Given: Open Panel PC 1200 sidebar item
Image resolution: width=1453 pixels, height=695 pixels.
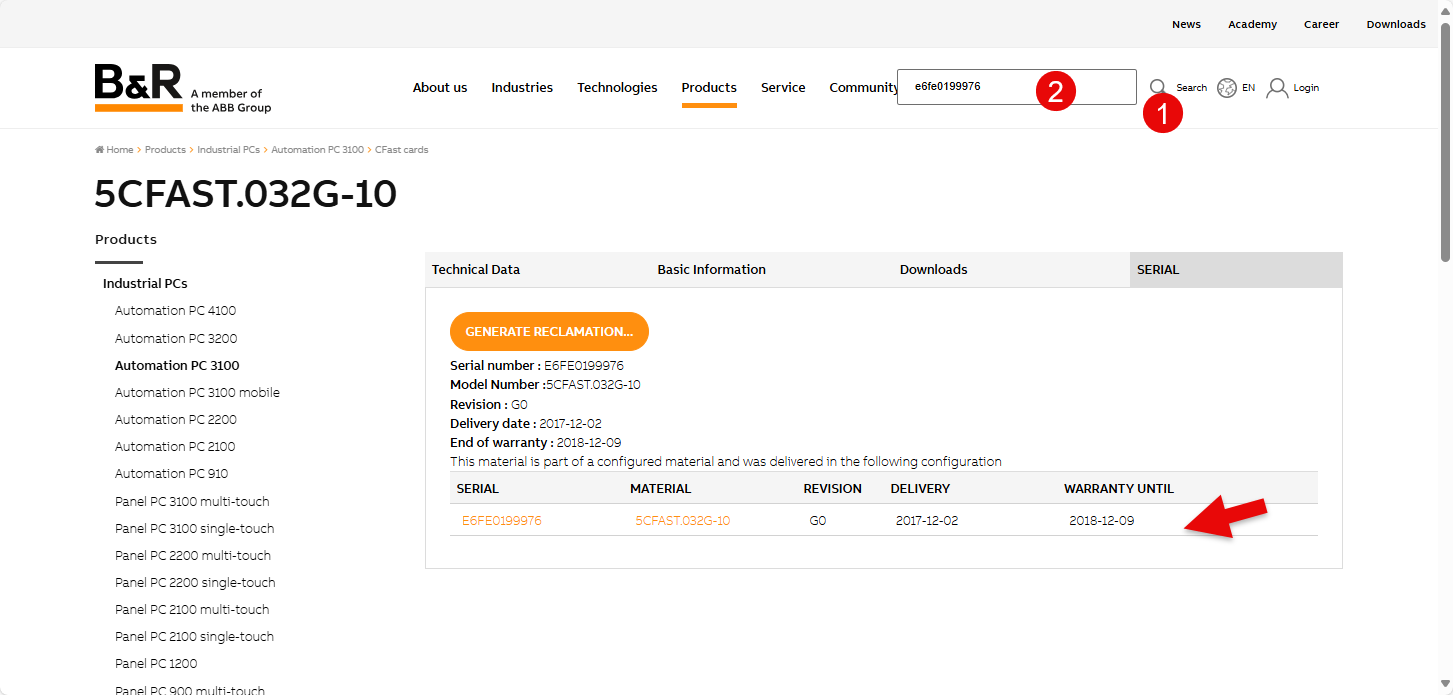Looking at the screenshot, I should [156, 664].
